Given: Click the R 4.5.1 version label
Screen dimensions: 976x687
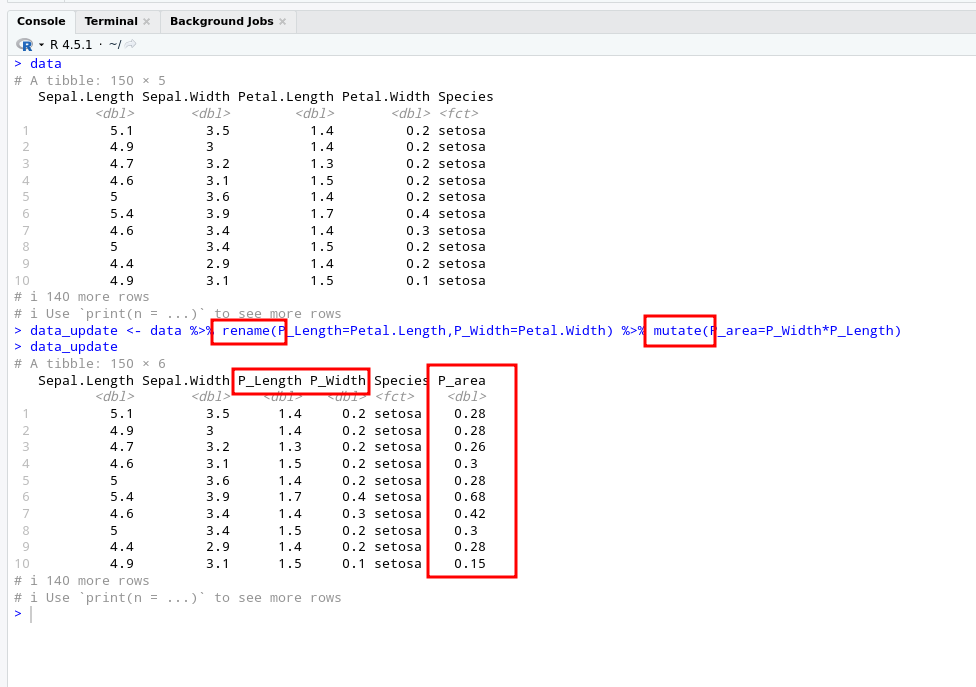Looking at the screenshot, I should [71, 44].
